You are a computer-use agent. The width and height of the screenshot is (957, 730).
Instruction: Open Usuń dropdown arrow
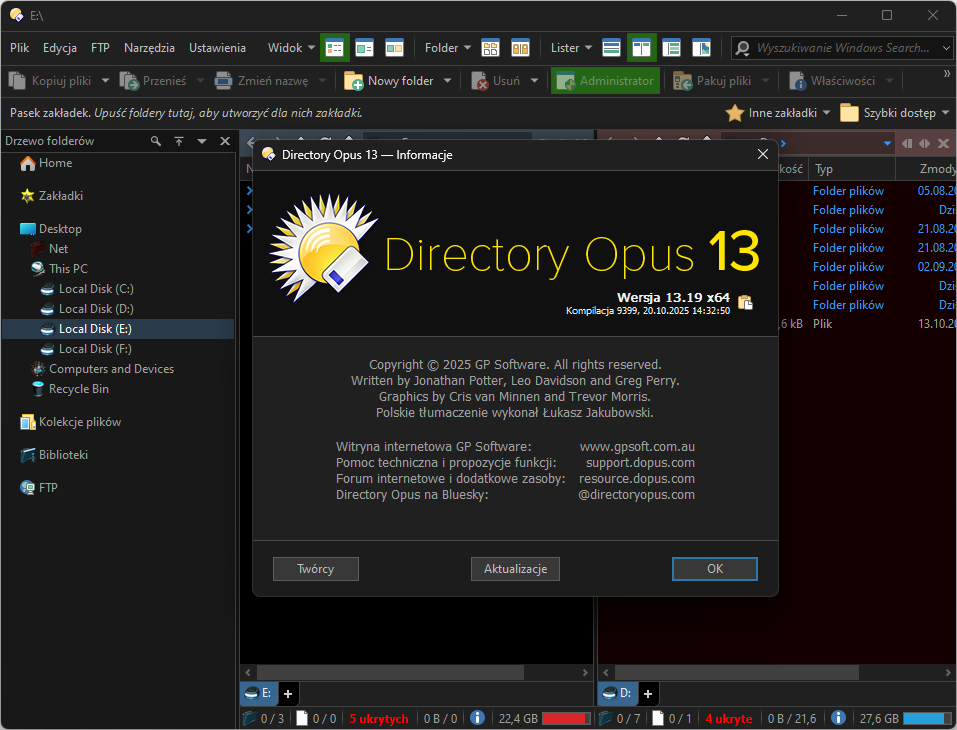tap(535, 81)
